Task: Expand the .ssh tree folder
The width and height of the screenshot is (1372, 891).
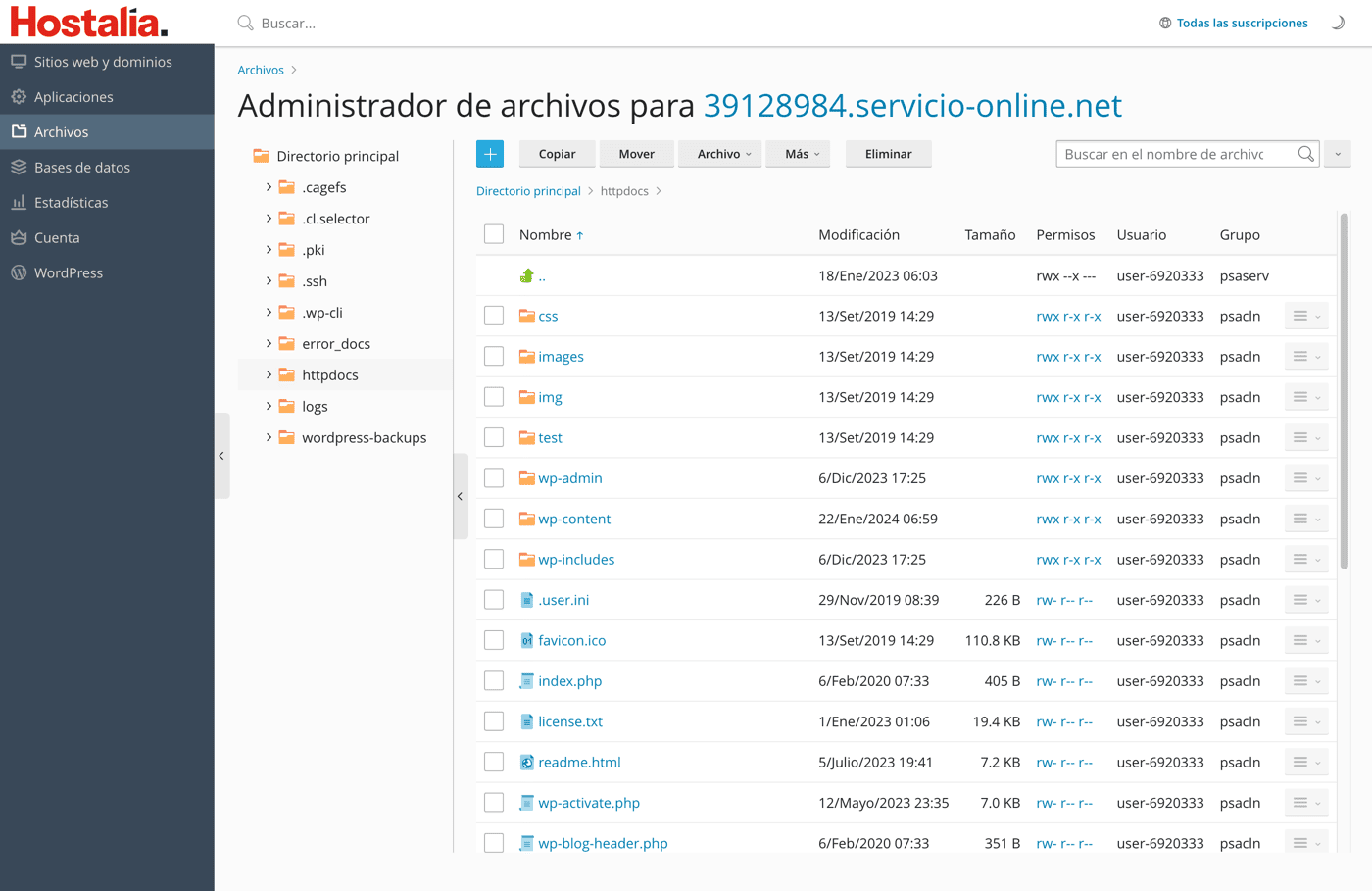Action: (269, 281)
